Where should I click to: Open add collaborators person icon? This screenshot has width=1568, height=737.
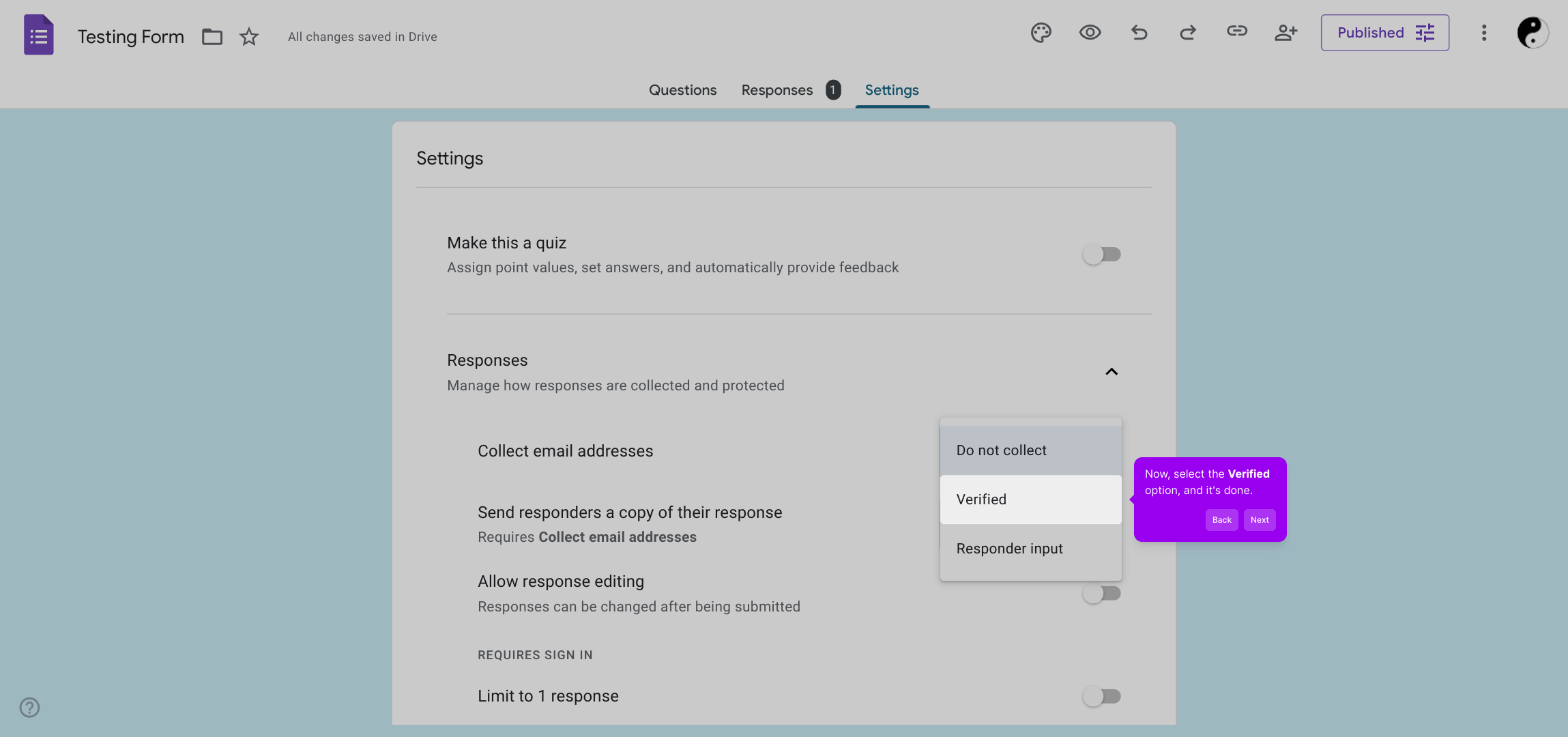tap(1286, 33)
